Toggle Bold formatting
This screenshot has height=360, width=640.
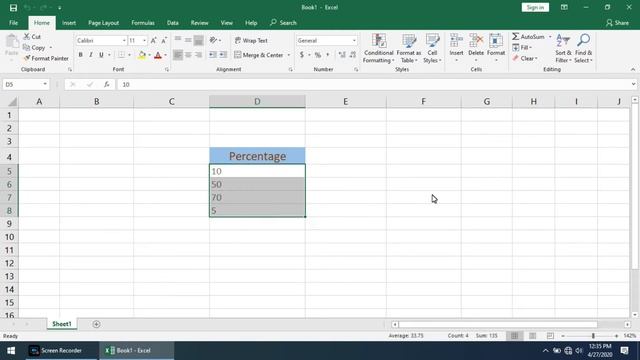coord(80,55)
